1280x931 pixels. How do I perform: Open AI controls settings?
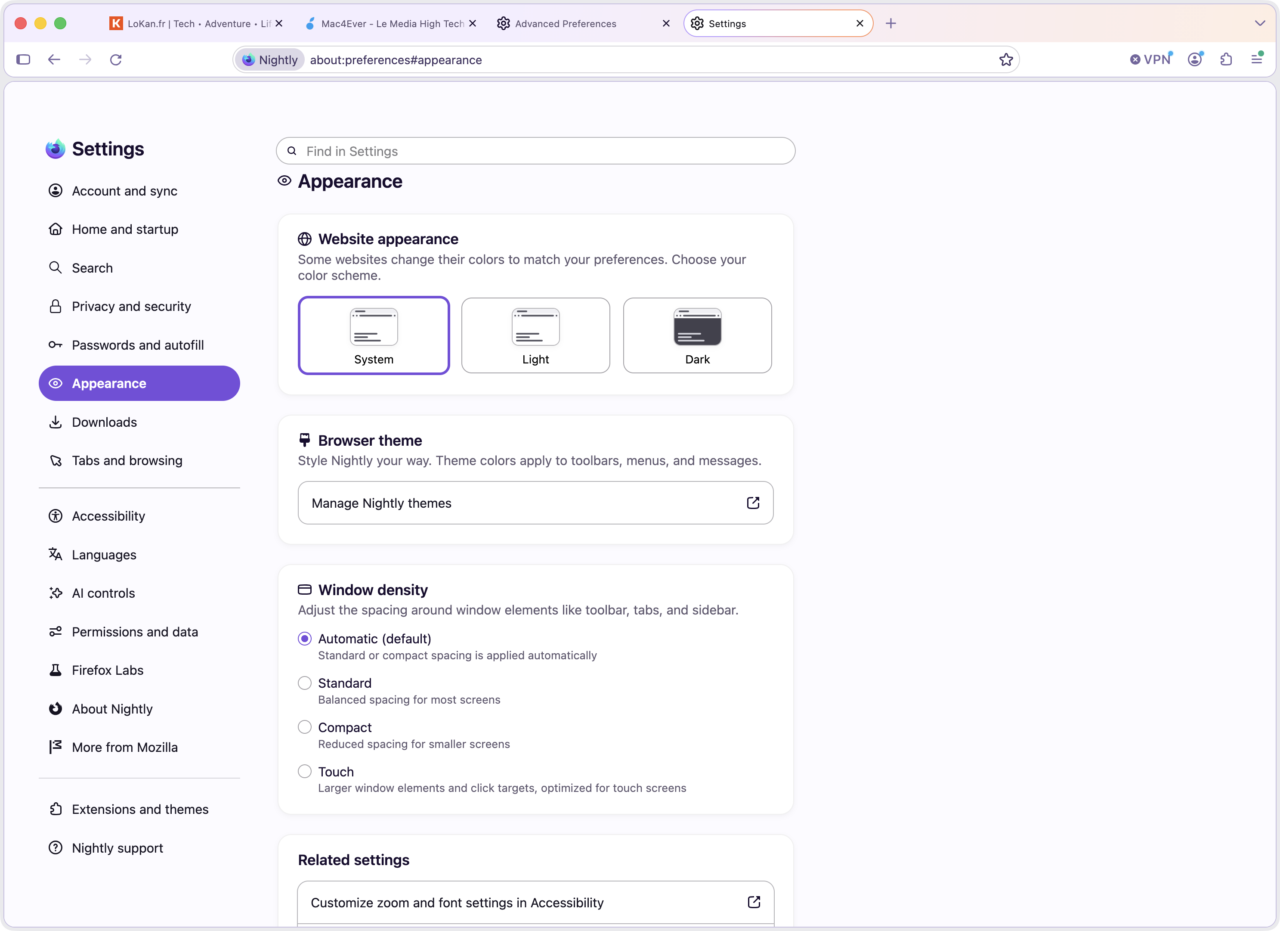pos(139,593)
